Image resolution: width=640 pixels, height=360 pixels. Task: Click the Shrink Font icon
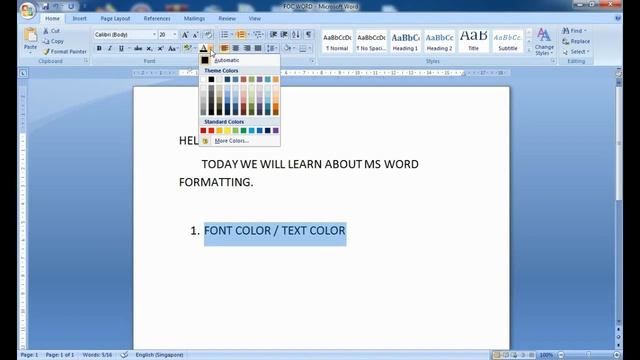pyautogui.click(x=196, y=35)
